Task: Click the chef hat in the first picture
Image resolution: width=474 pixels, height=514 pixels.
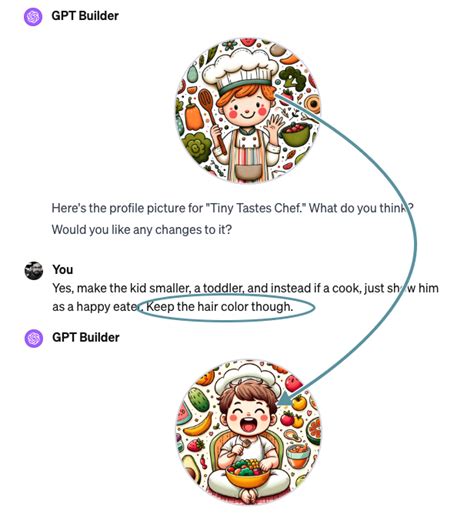Action: click(240, 69)
